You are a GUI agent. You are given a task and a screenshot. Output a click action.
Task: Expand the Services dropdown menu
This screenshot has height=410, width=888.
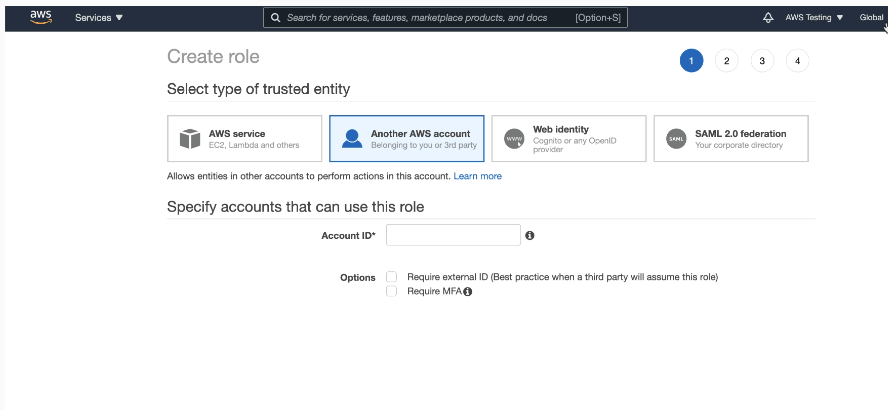(x=99, y=17)
